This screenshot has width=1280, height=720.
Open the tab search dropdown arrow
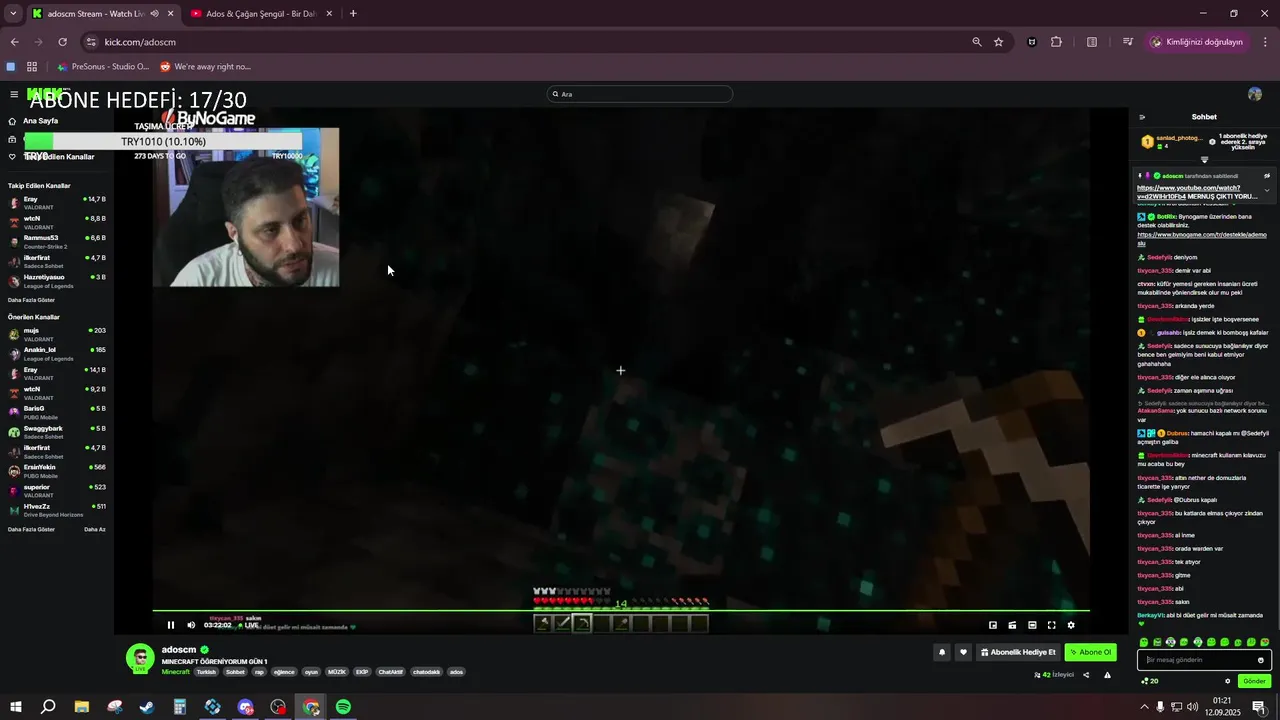click(x=13, y=14)
